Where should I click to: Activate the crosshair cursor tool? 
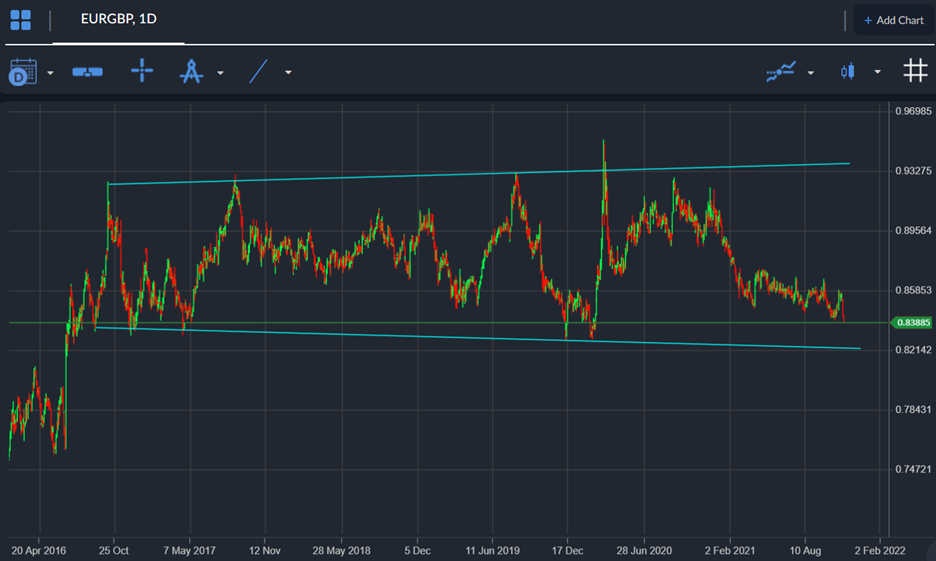pyautogui.click(x=142, y=71)
